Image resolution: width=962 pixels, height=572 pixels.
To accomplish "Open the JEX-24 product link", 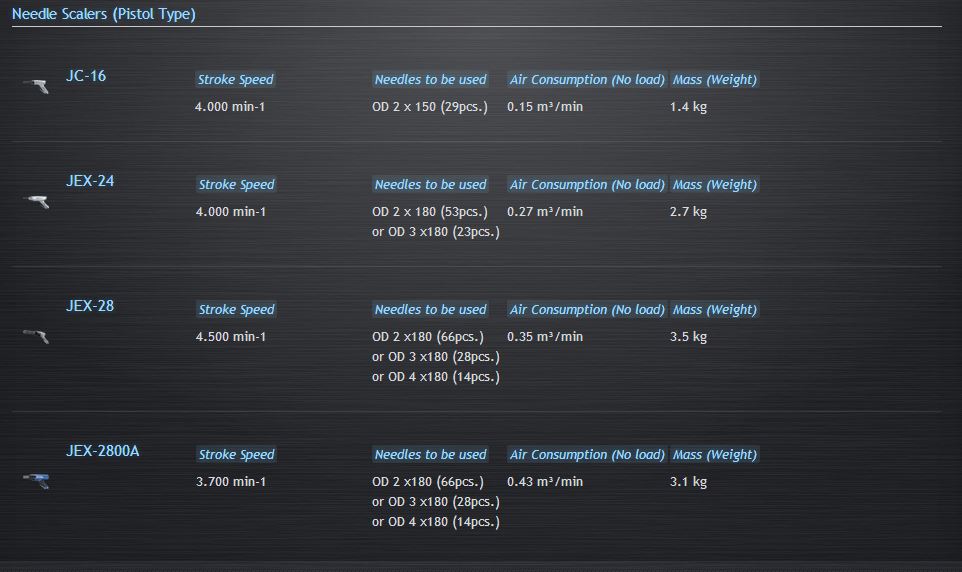I will click(x=90, y=181).
